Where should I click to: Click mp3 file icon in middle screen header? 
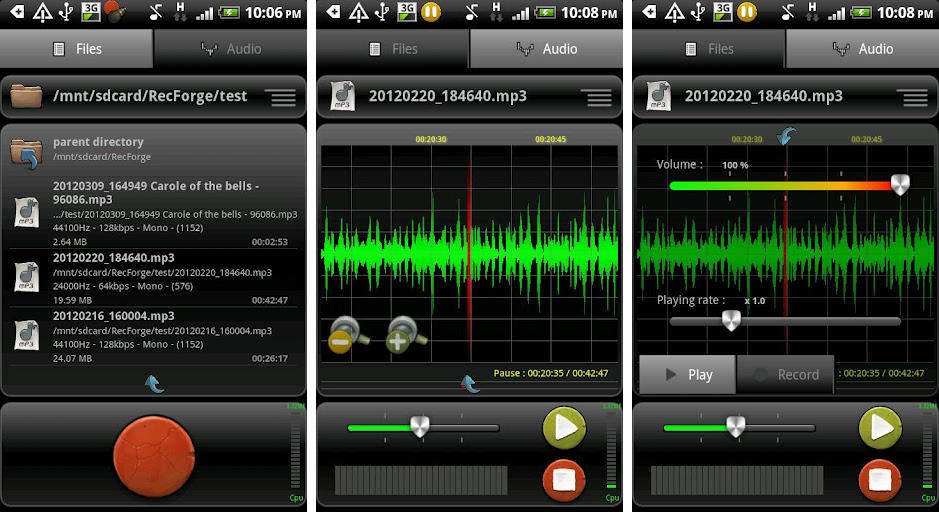click(x=343, y=96)
